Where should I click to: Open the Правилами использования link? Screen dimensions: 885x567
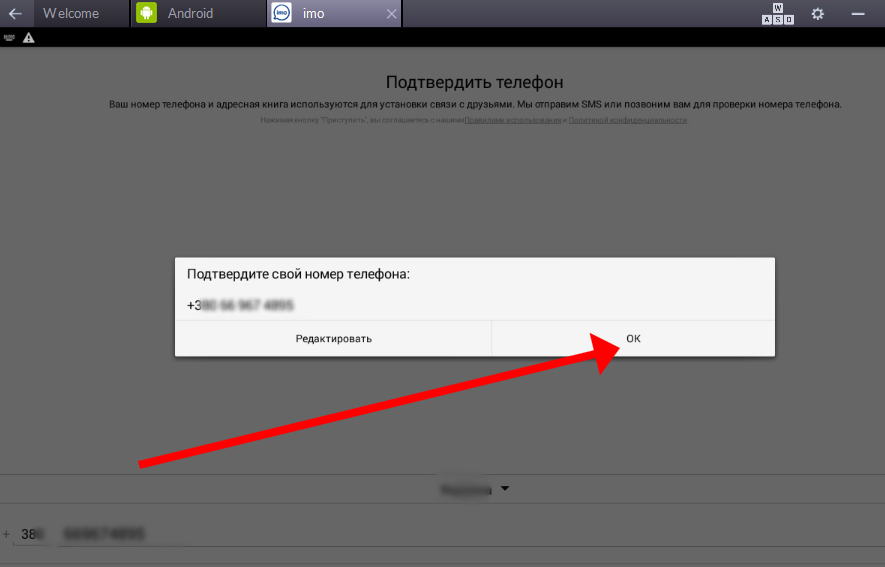[514, 120]
